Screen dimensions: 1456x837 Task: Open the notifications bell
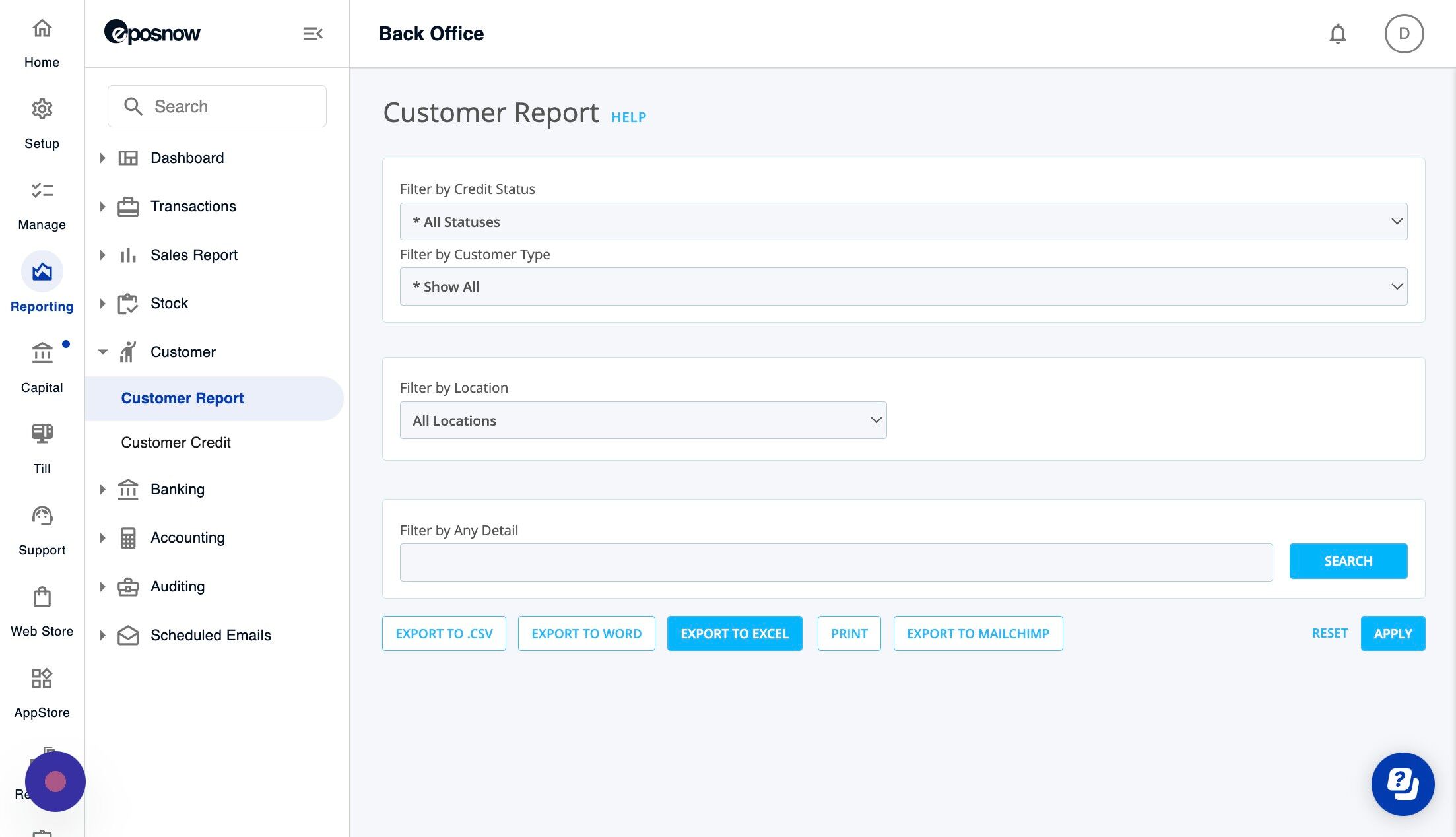[1337, 34]
